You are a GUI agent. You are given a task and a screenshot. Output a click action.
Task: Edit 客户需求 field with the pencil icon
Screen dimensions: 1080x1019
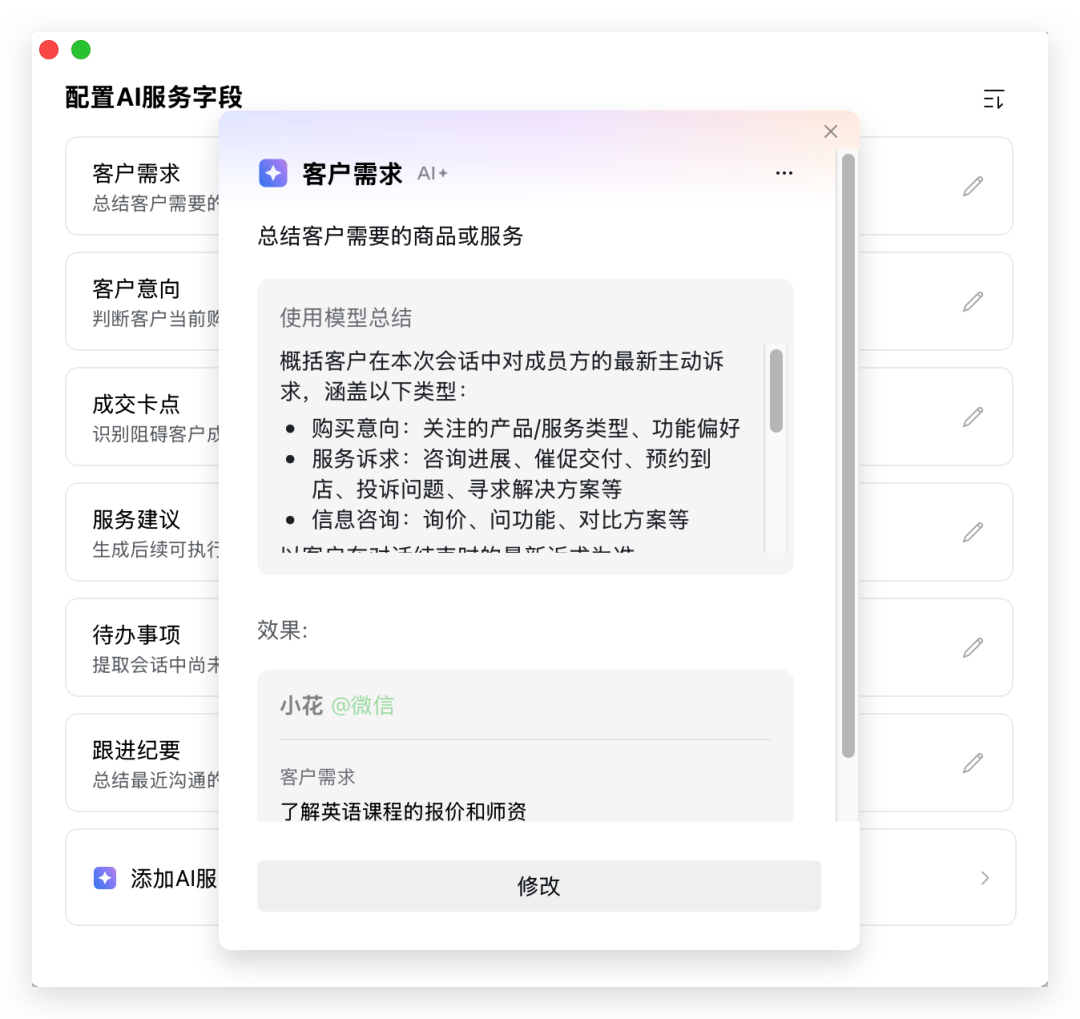click(x=973, y=186)
